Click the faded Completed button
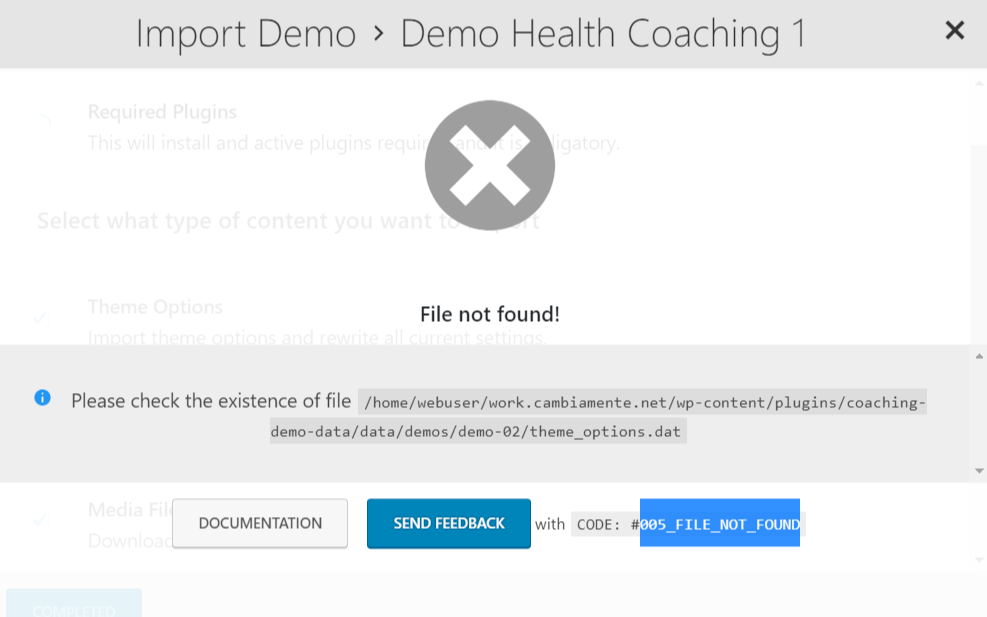 coord(74,608)
